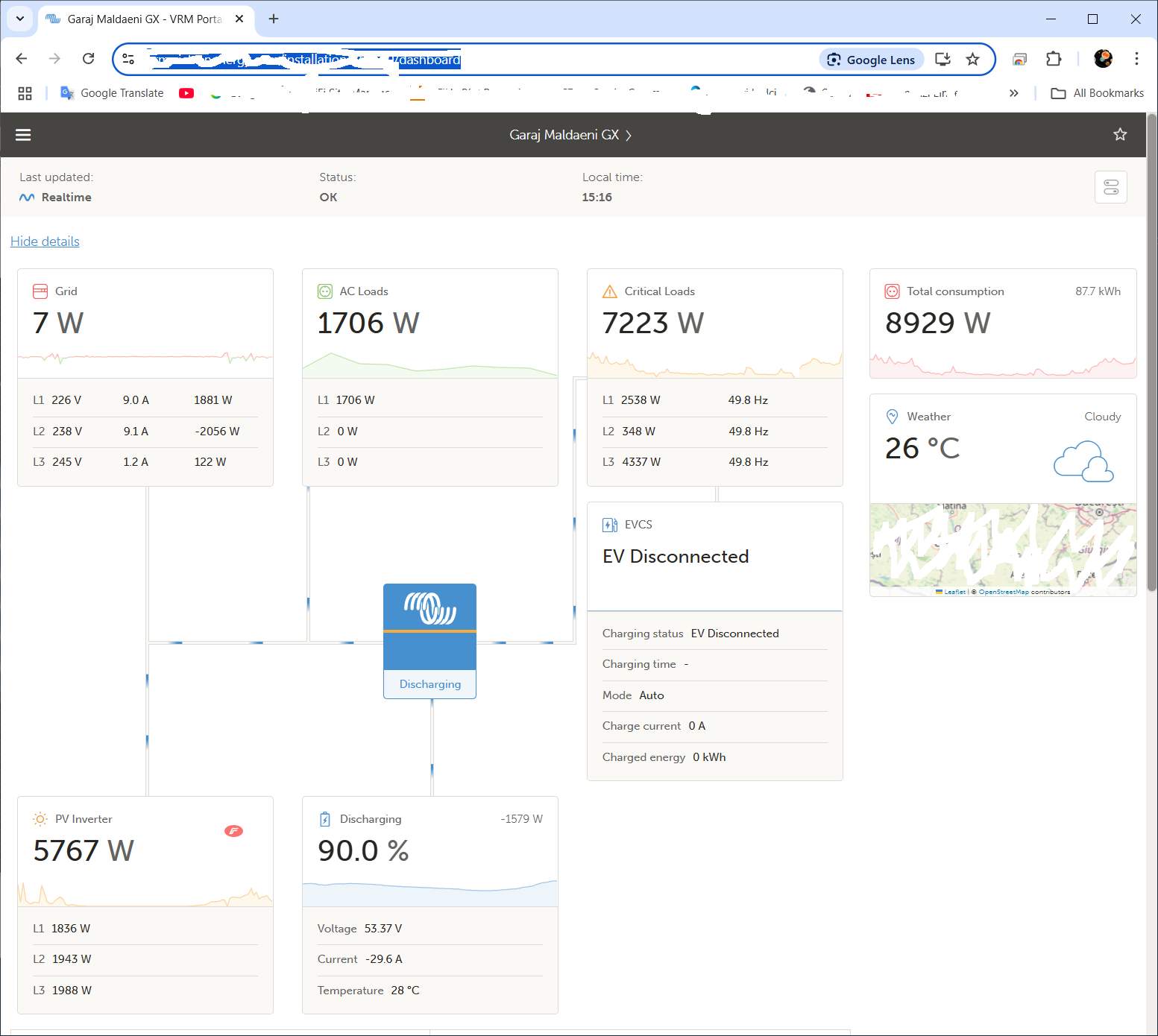Search the page with Google Lens
Viewport: 1158px width, 1036px height.
(x=872, y=60)
